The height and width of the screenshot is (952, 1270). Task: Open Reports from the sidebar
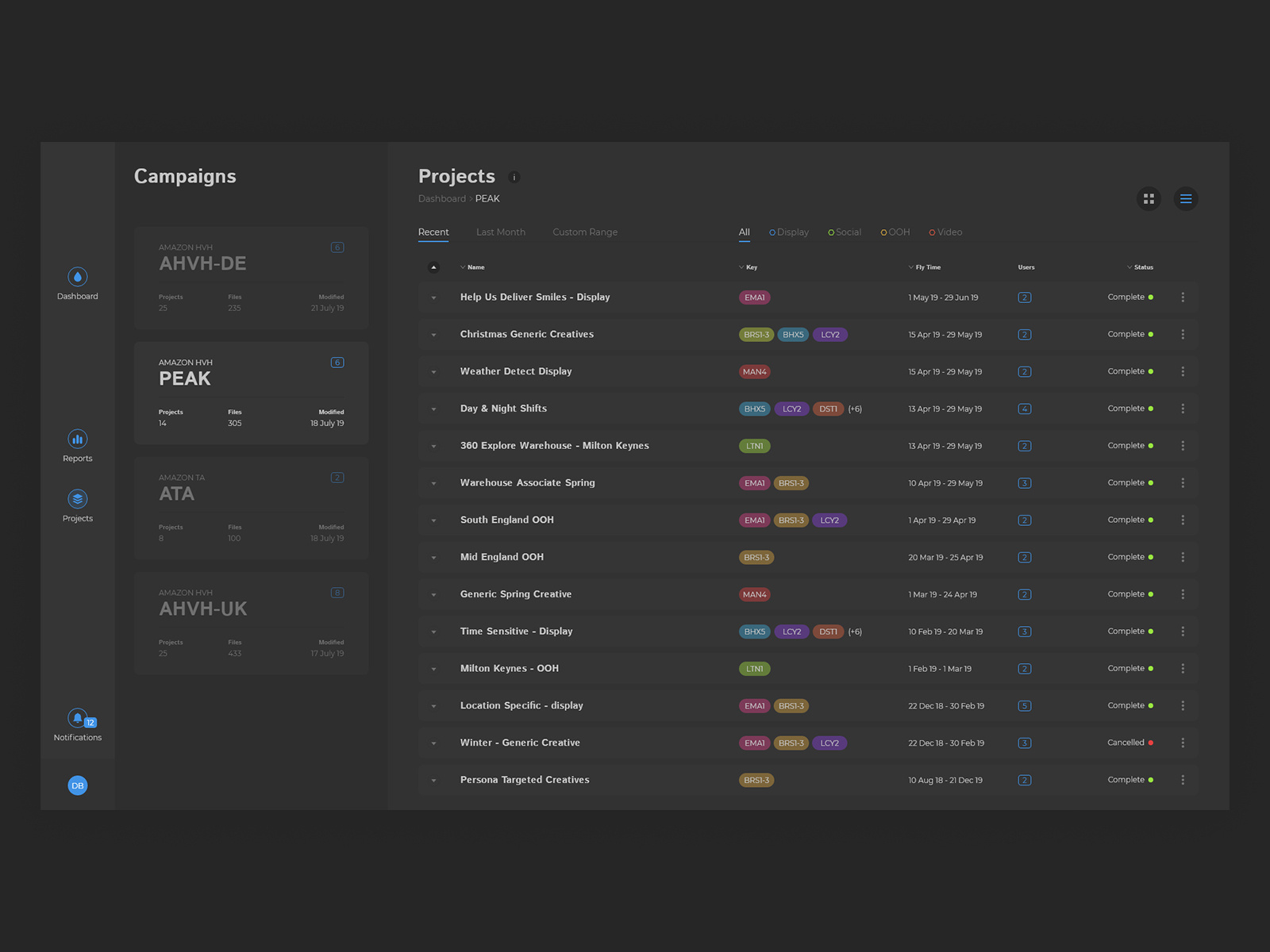[77, 439]
